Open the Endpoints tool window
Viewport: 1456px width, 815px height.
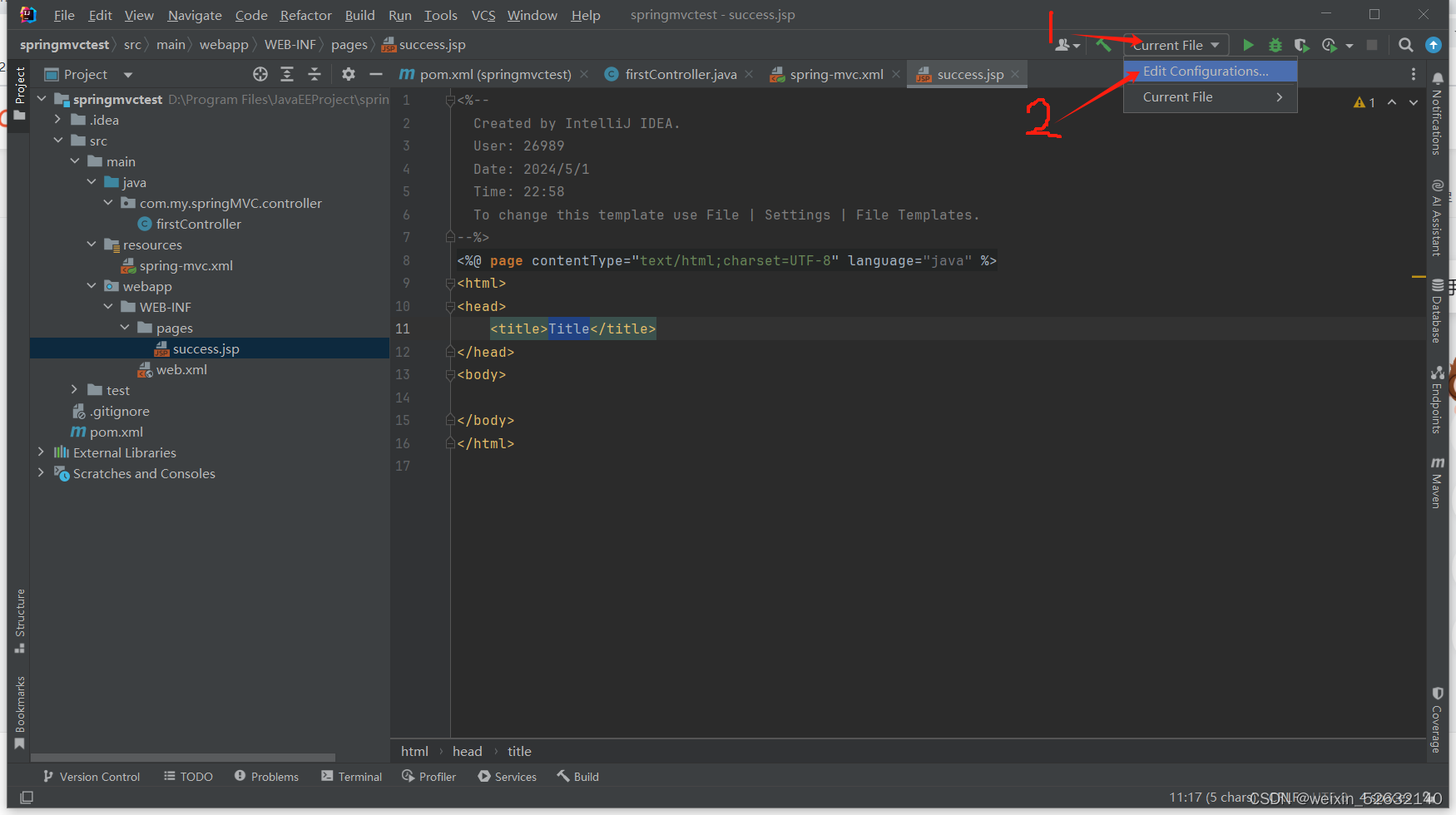1437,399
